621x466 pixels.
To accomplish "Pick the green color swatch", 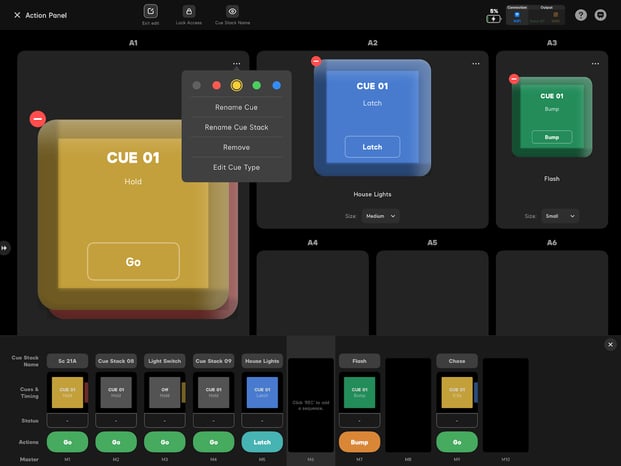I will (257, 85).
